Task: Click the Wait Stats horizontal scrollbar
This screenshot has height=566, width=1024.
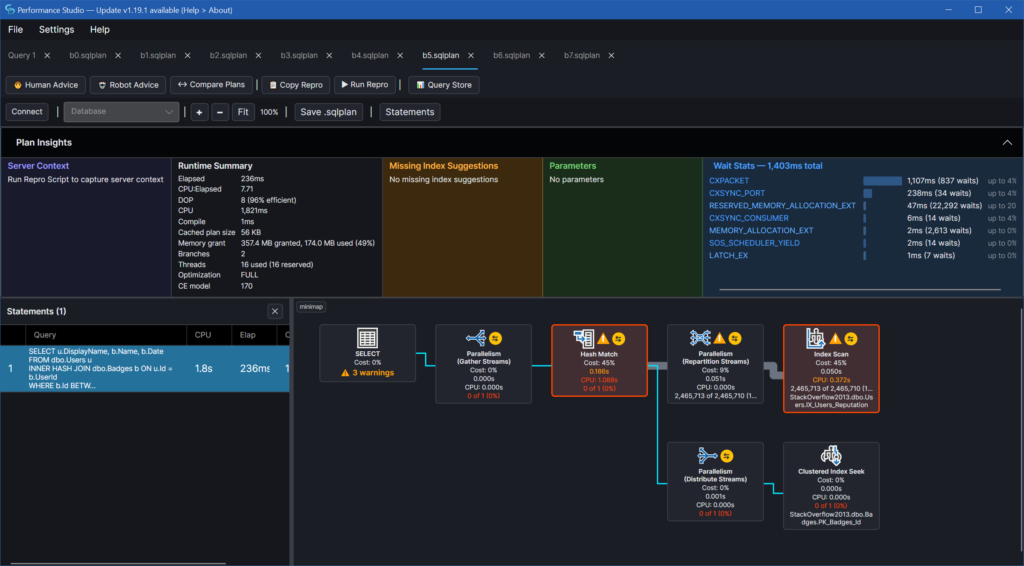Action: pyautogui.click(x=859, y=289)
